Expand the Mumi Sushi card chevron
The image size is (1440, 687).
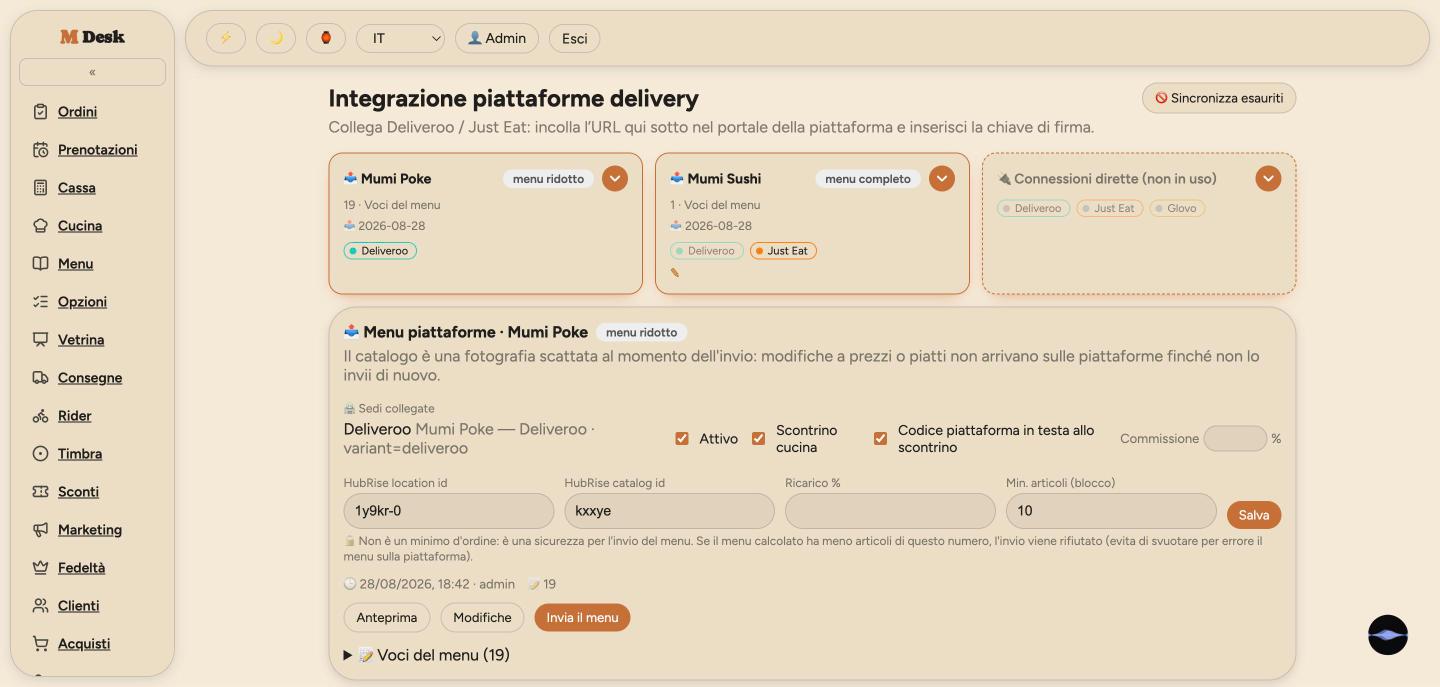click(942, 179)
